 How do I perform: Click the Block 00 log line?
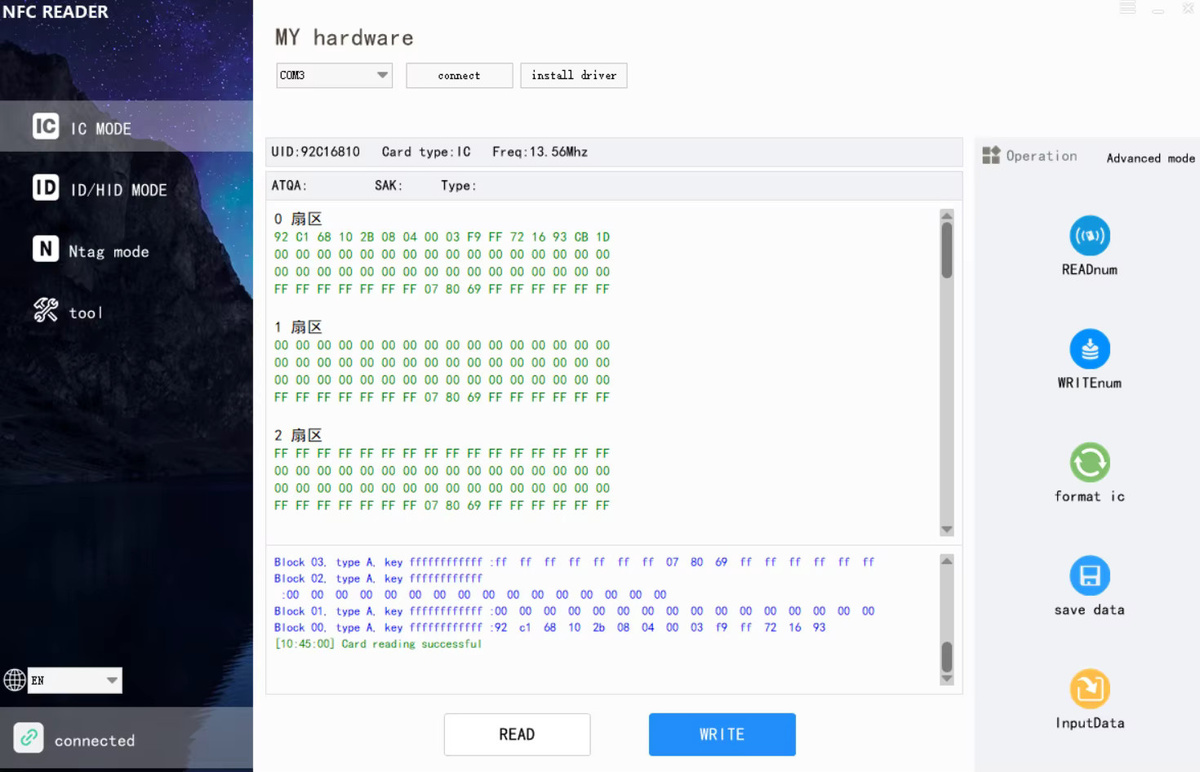(550, 627)
